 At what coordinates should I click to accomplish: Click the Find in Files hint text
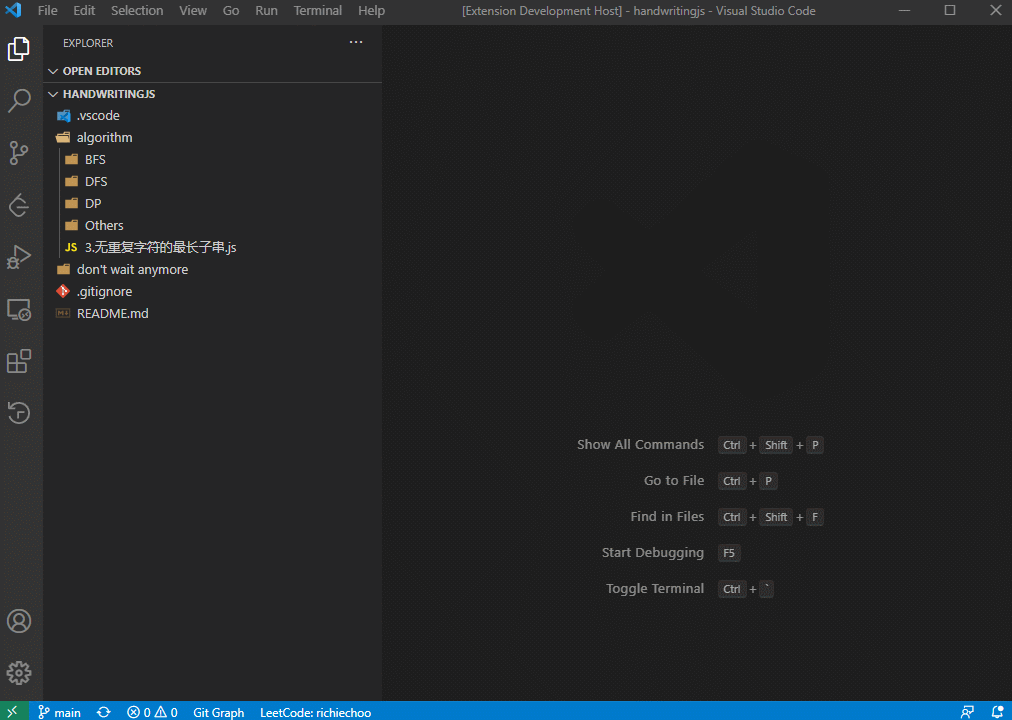pyautogui.click(x=667, y=517)
